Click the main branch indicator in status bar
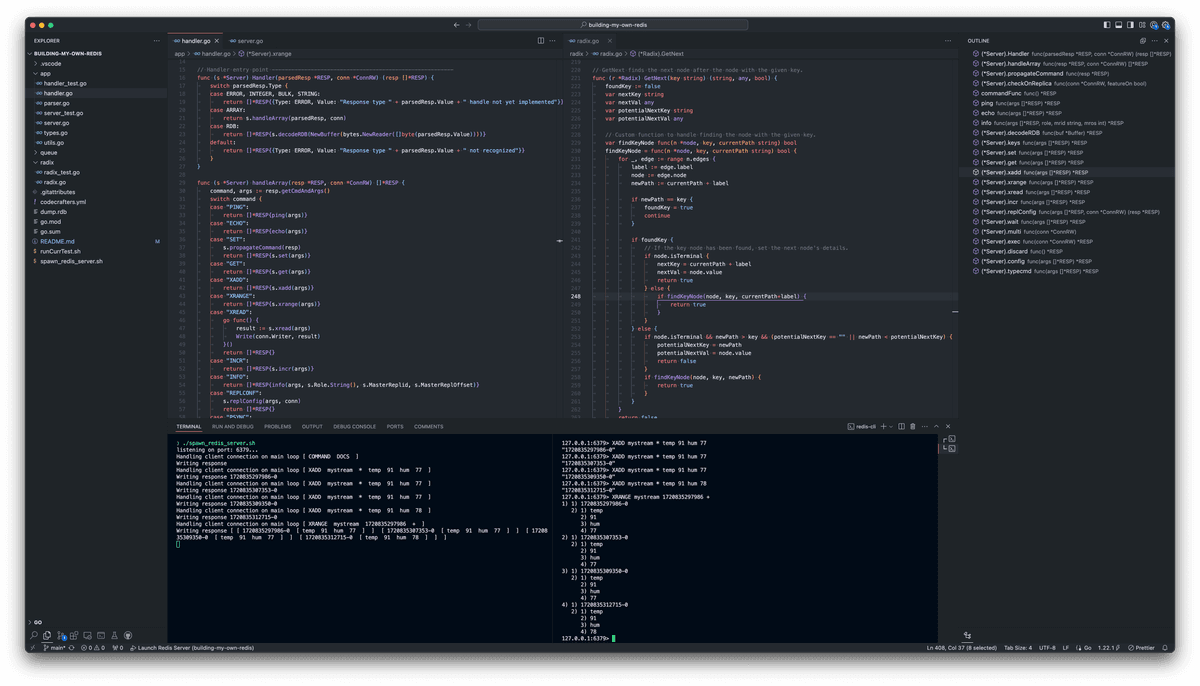The width and height of the screenshot is (1200, 686). 54,648
